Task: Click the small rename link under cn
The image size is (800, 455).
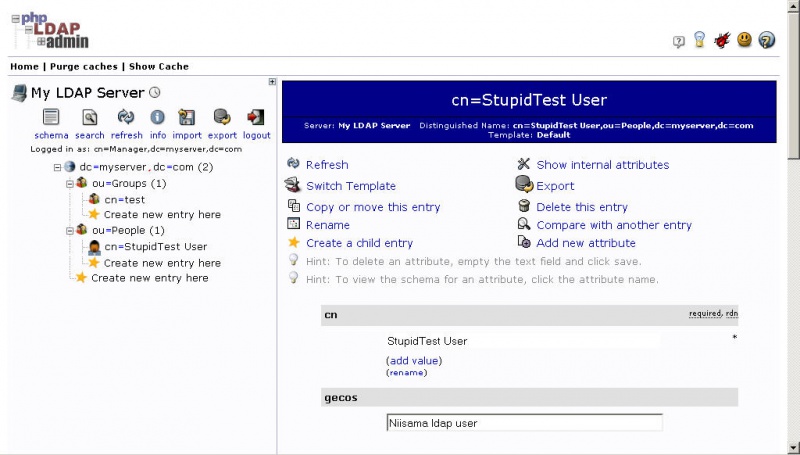Action: pos(407,373)
